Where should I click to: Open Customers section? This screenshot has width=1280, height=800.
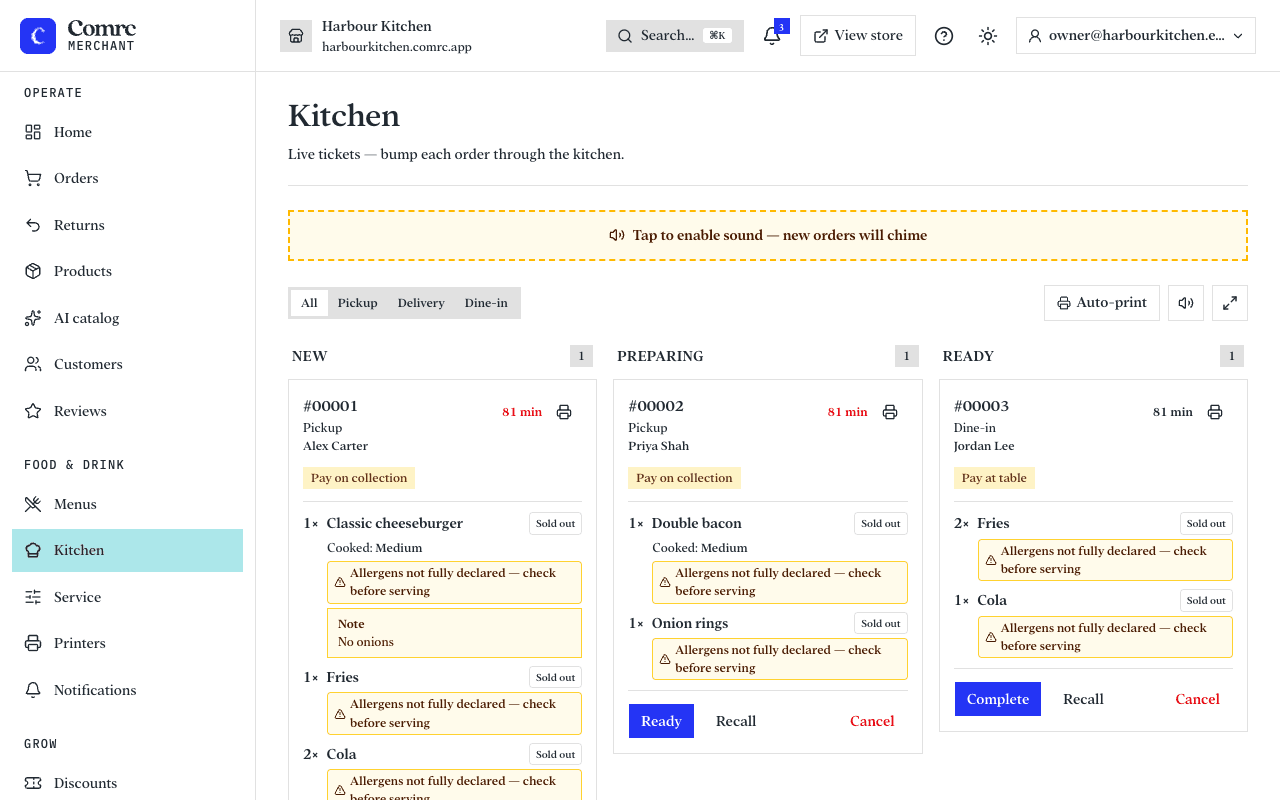(127, 364)
